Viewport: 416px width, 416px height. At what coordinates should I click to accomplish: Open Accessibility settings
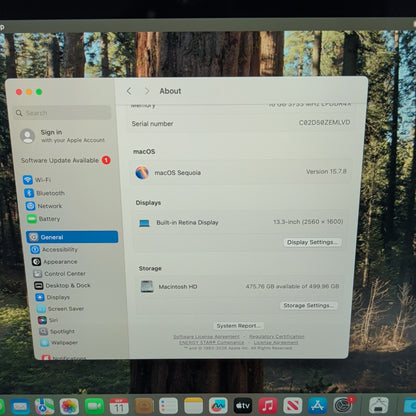click(x=54, y=249)
